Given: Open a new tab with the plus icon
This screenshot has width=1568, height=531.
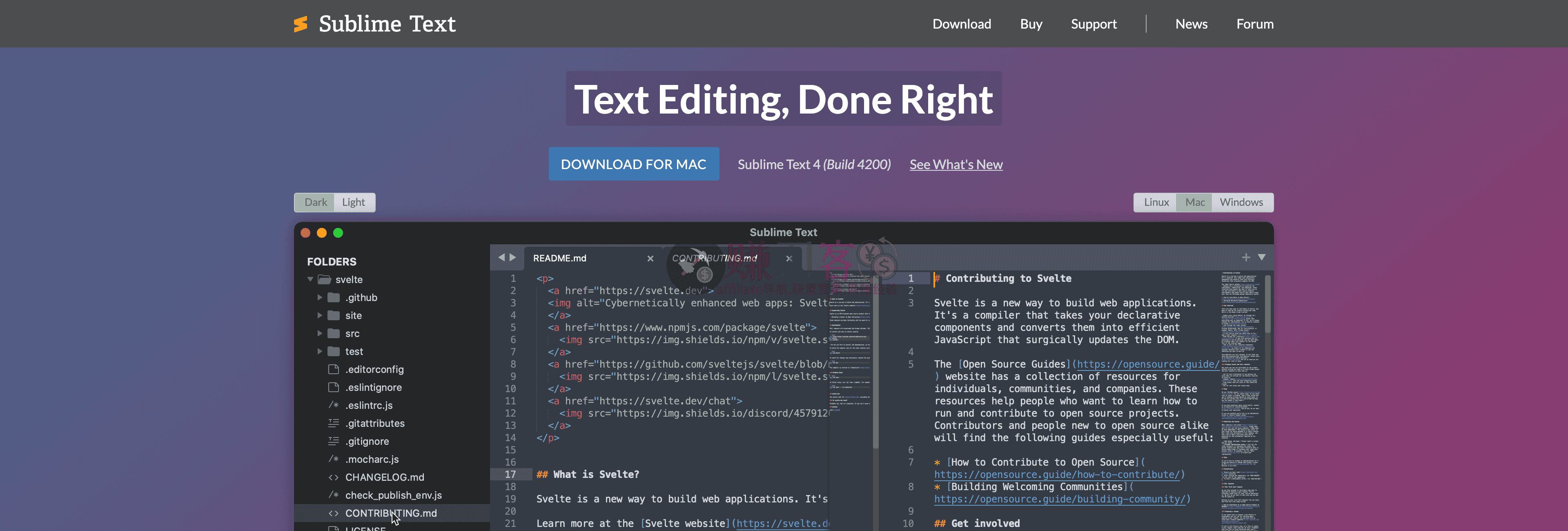Looking at the screenshot, I should tap(1247, 258).
